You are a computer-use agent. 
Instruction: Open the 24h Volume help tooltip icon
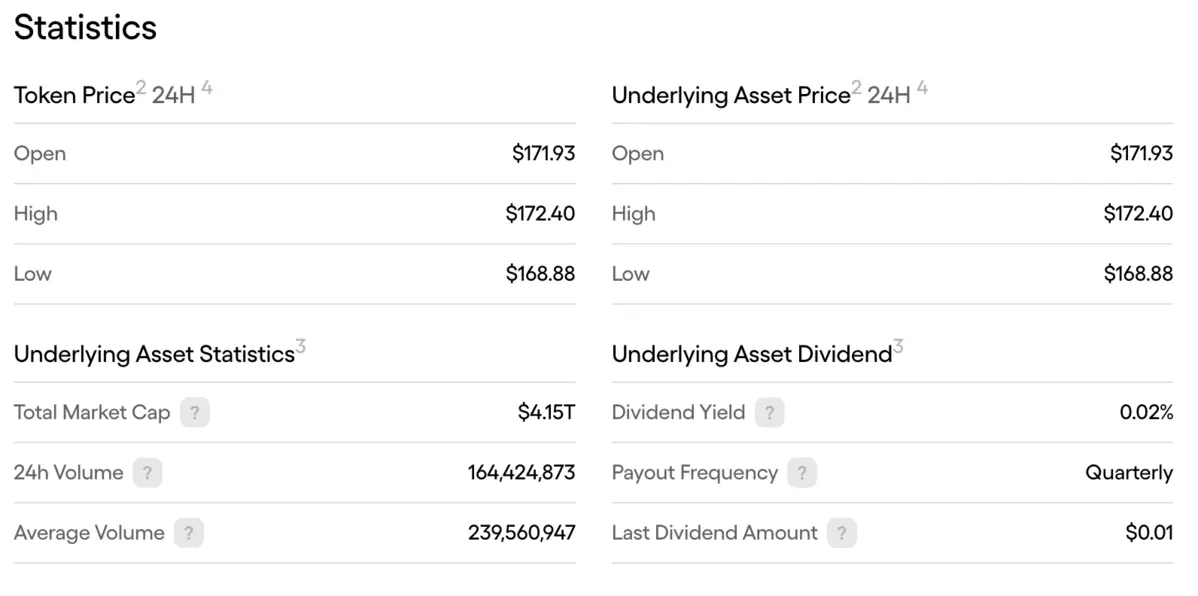point(147,473)
